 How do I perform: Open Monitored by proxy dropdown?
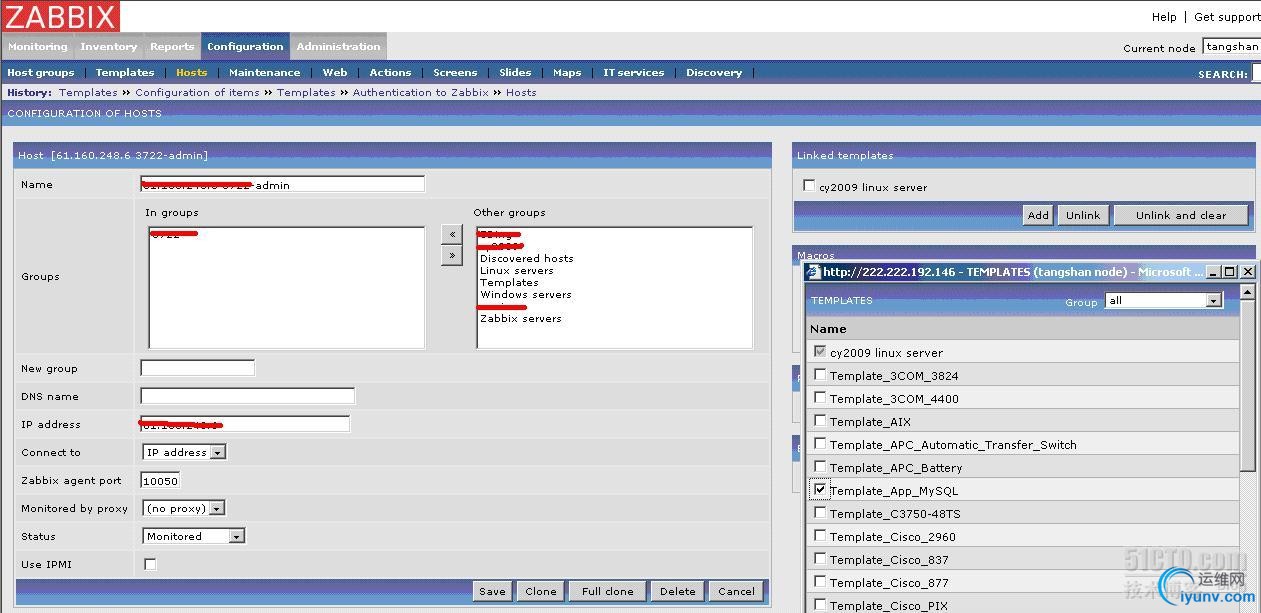click(184, 508)
